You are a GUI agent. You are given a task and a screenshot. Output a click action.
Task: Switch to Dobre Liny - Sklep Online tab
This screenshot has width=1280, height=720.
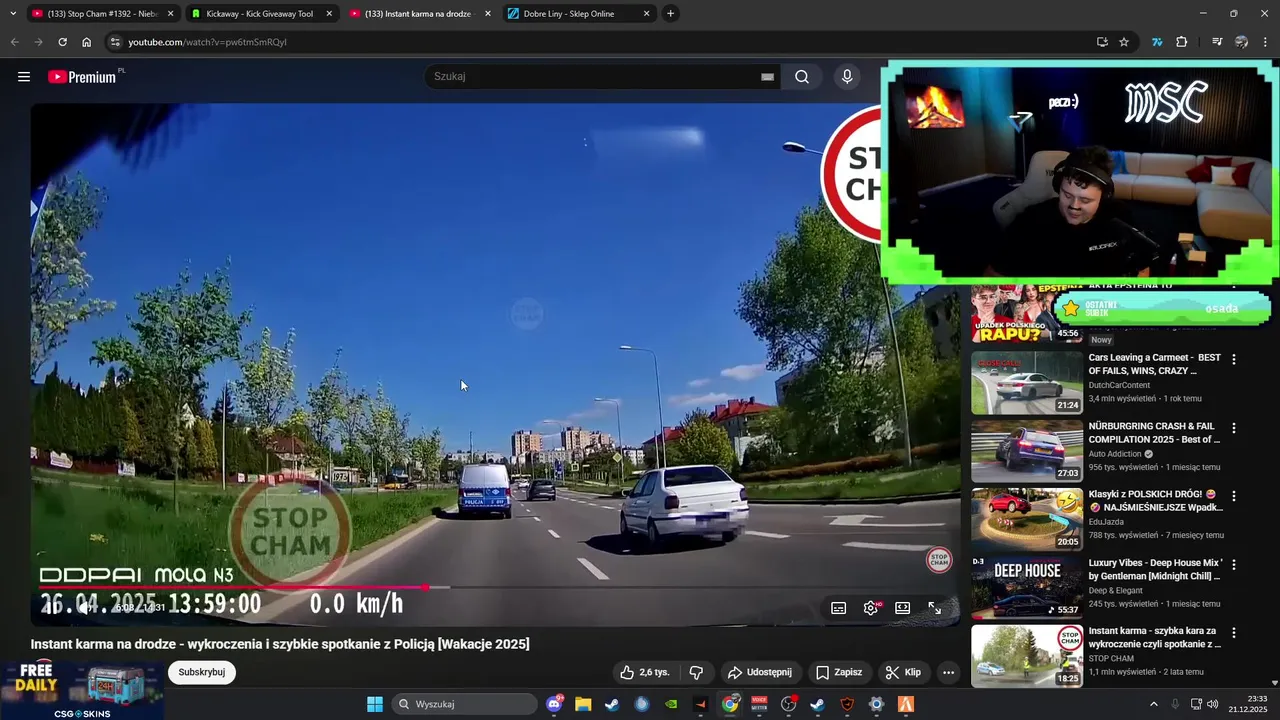click(x=569, y=14)
